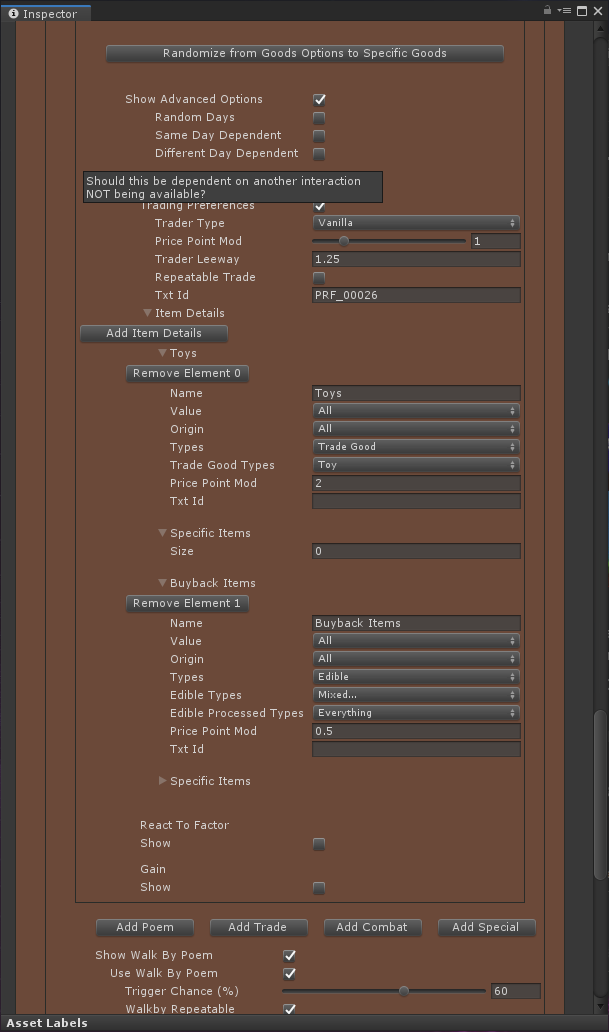Click Randomize from Goods Options to Specific Goods
Image resolution: width=609 pixels, height=1032 pixels.
[x=305, y=53]
